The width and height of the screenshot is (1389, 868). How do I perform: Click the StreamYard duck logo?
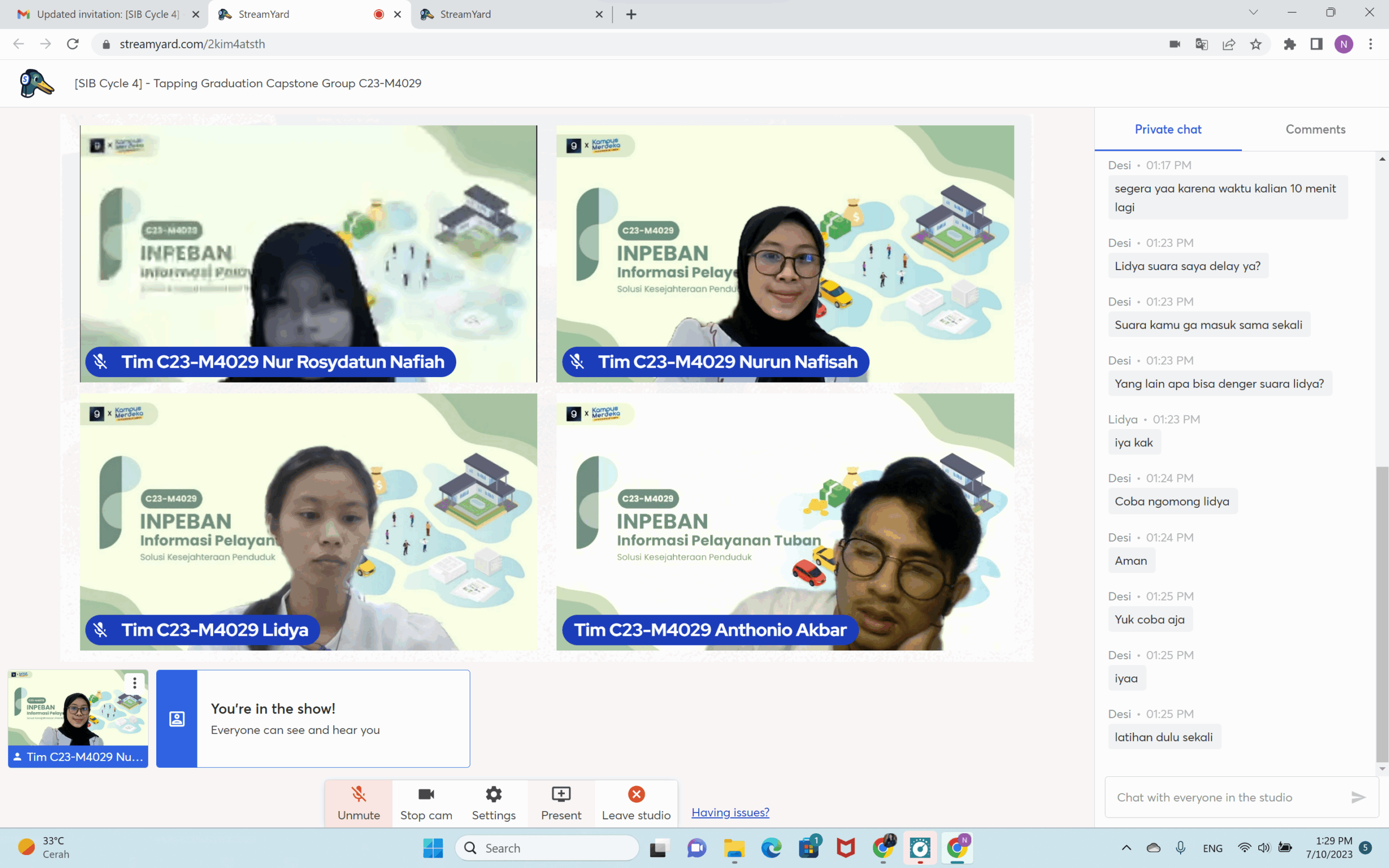(36, 84)
